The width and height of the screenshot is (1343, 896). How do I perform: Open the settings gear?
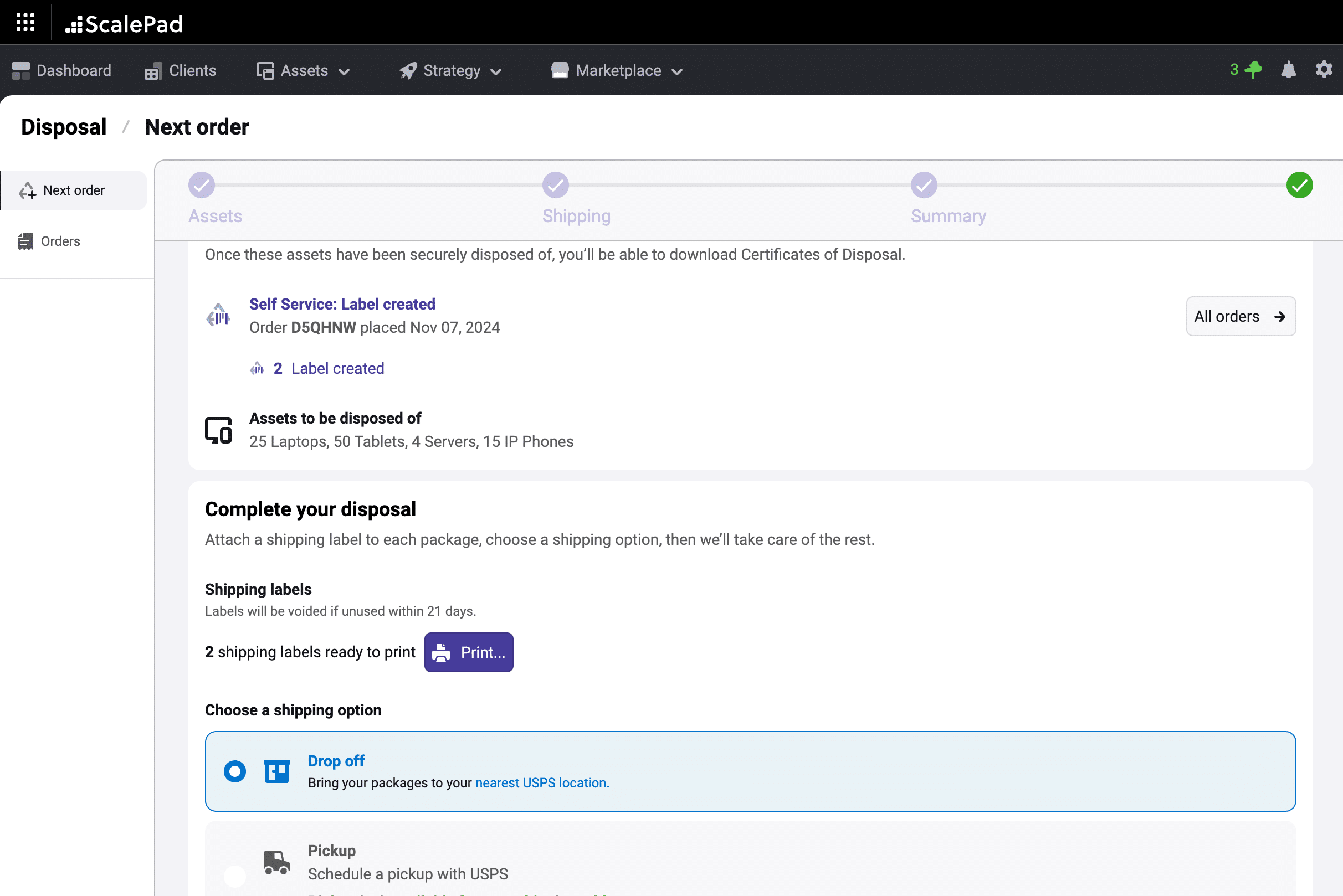click(1324, 70)
